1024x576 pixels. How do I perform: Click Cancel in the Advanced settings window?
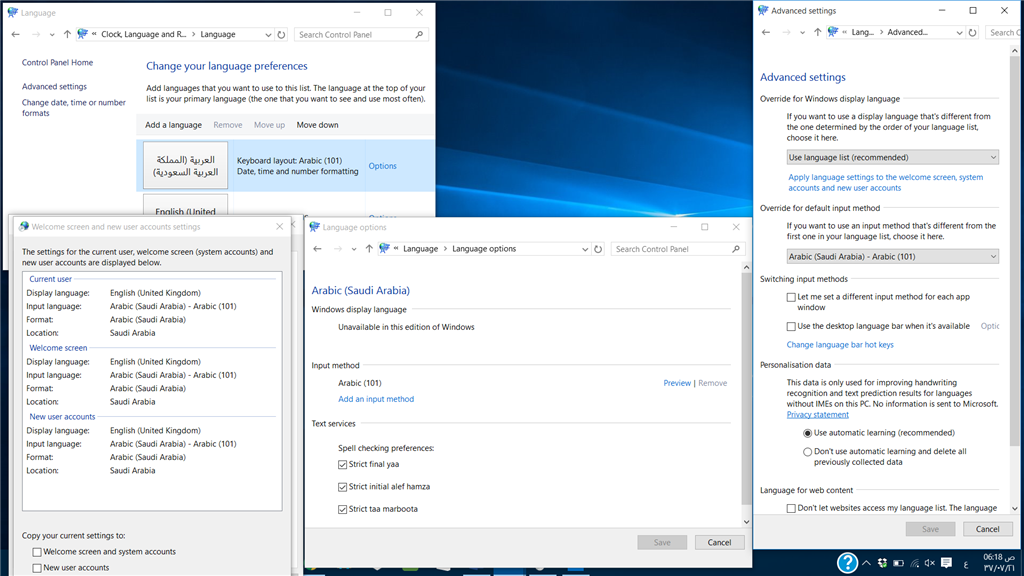pyautogui.click(x=987, y=529)
